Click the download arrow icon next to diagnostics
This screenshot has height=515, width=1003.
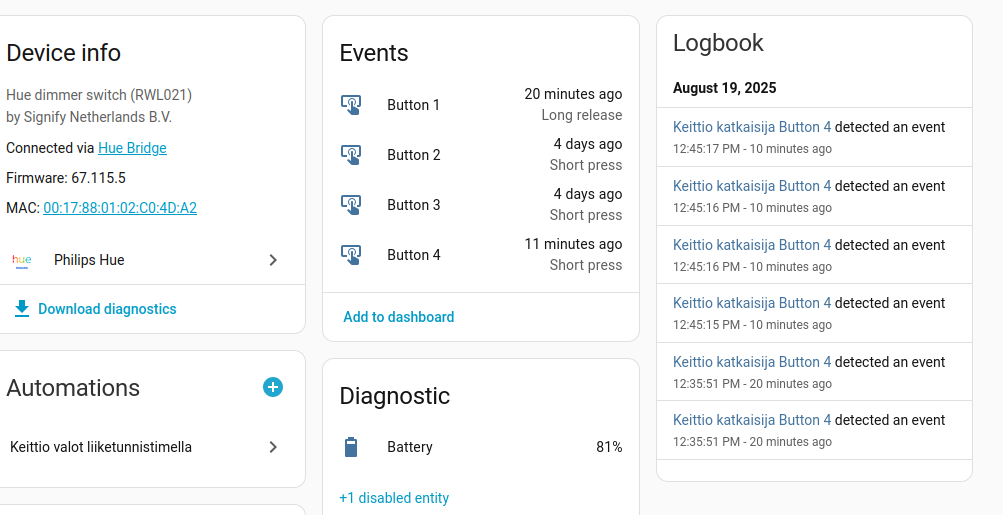[x=22, y=309]
